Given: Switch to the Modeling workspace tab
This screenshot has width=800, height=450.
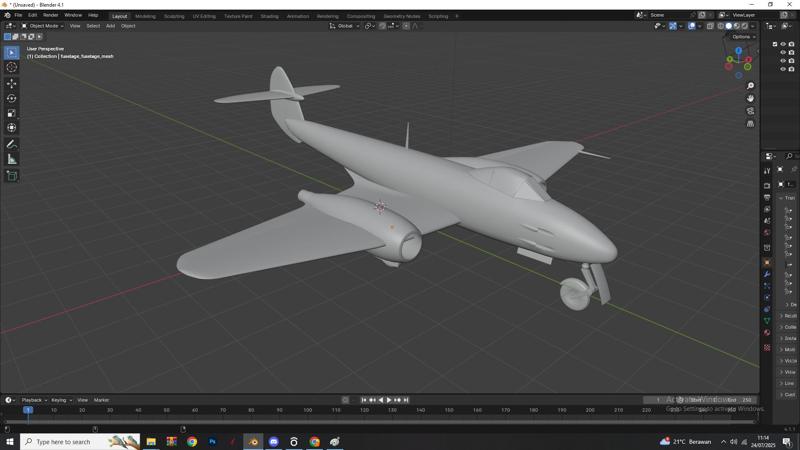Looking at the screenshot, I should 145,16.
